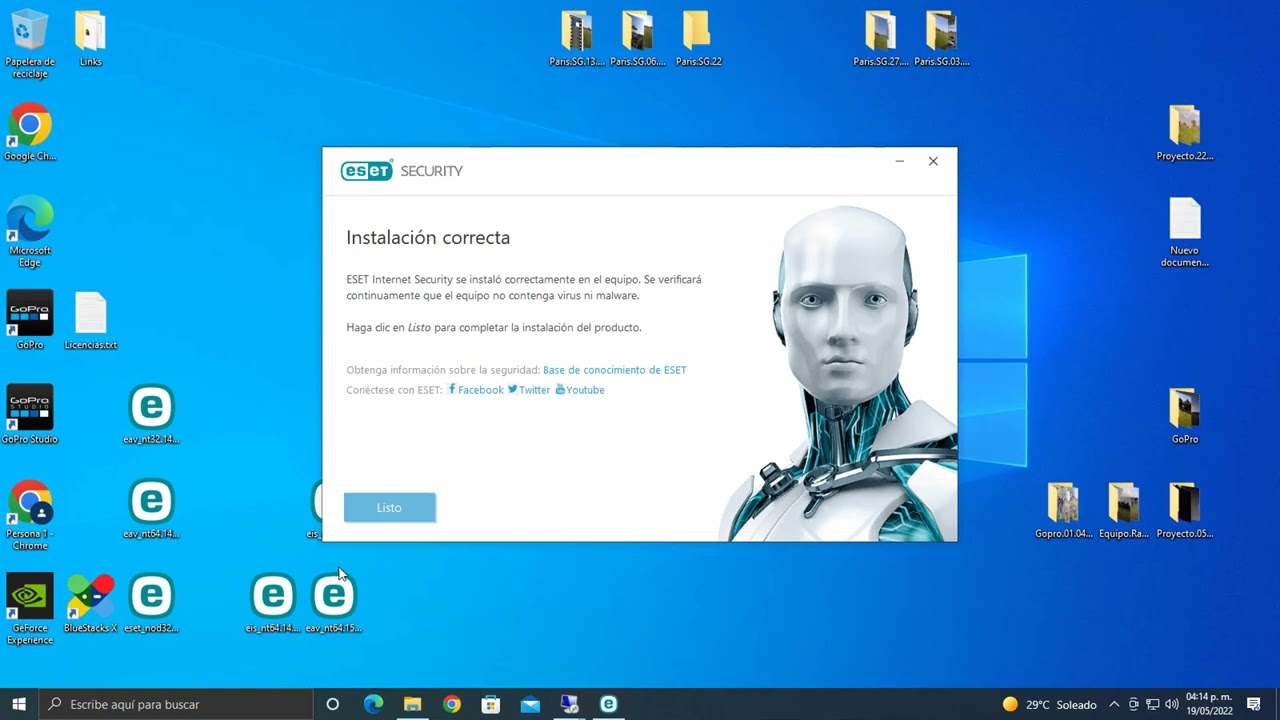Open the volume control in the tray

[1171, 704]
